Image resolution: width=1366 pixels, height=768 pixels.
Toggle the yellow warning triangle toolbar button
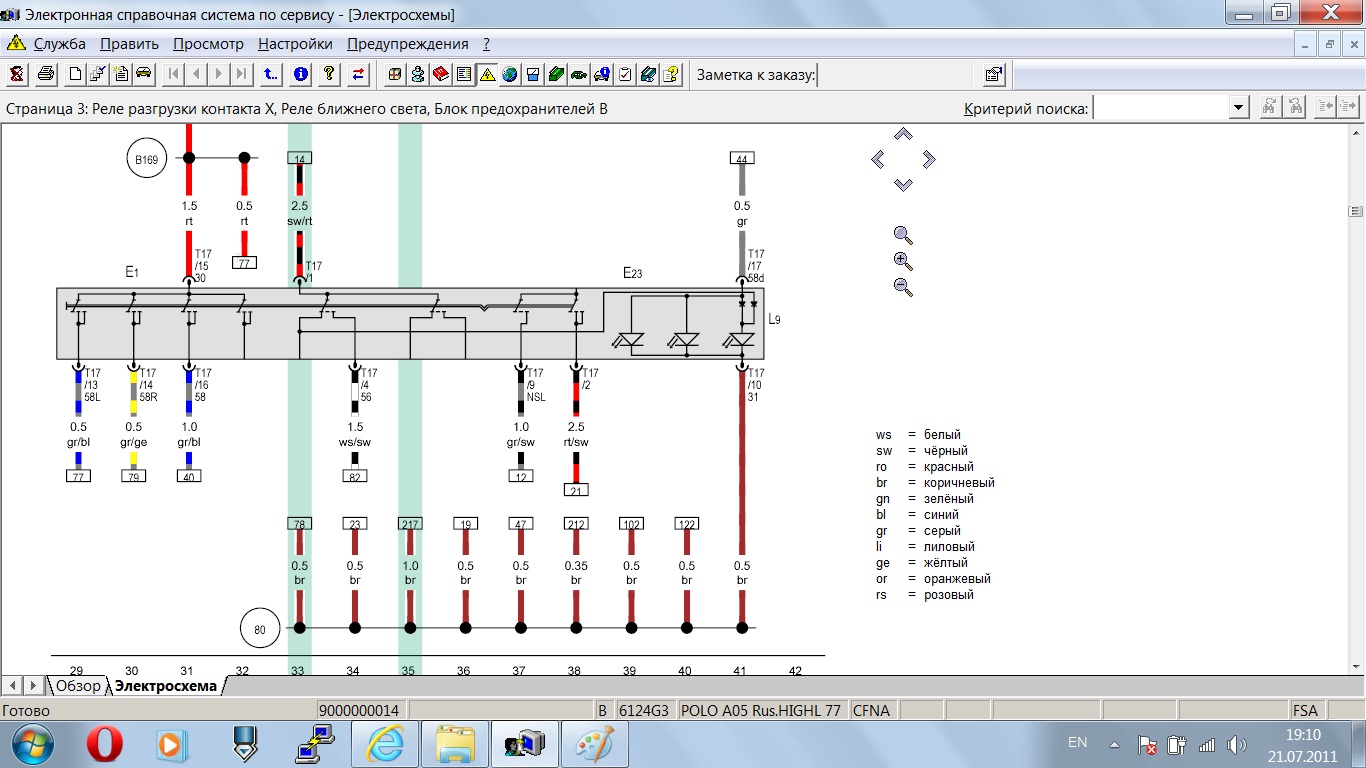pos(487,74)
